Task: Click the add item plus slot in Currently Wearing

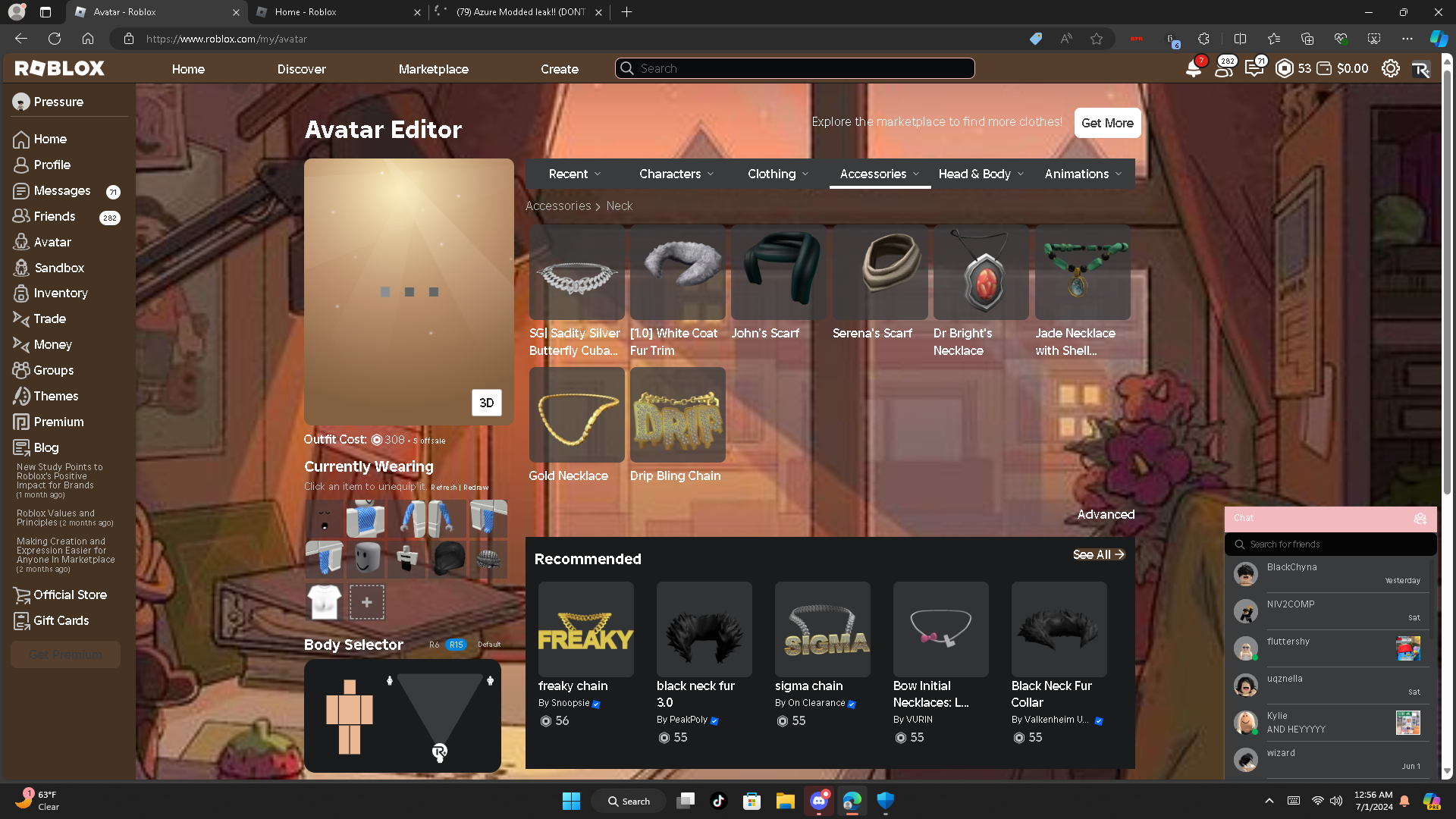Action: 366,602
